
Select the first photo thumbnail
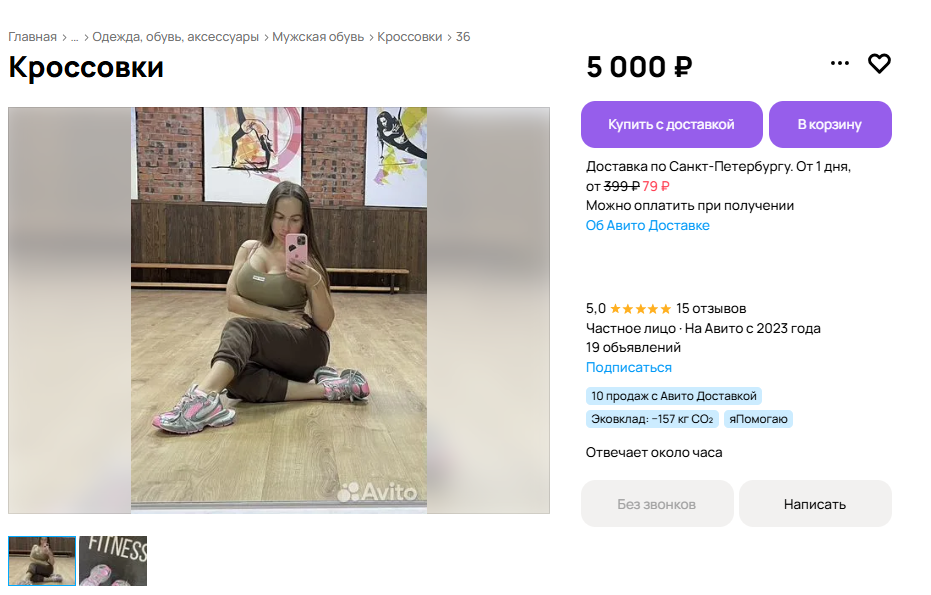42,561
